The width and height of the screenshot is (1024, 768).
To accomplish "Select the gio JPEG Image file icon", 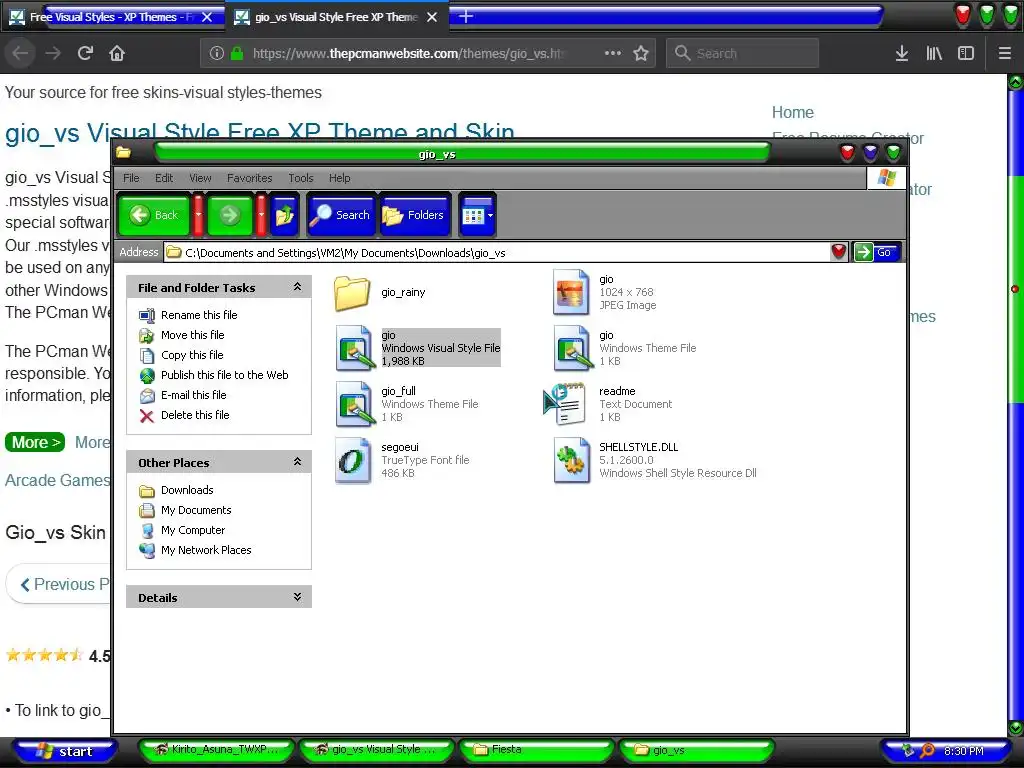I will [571, 292].
